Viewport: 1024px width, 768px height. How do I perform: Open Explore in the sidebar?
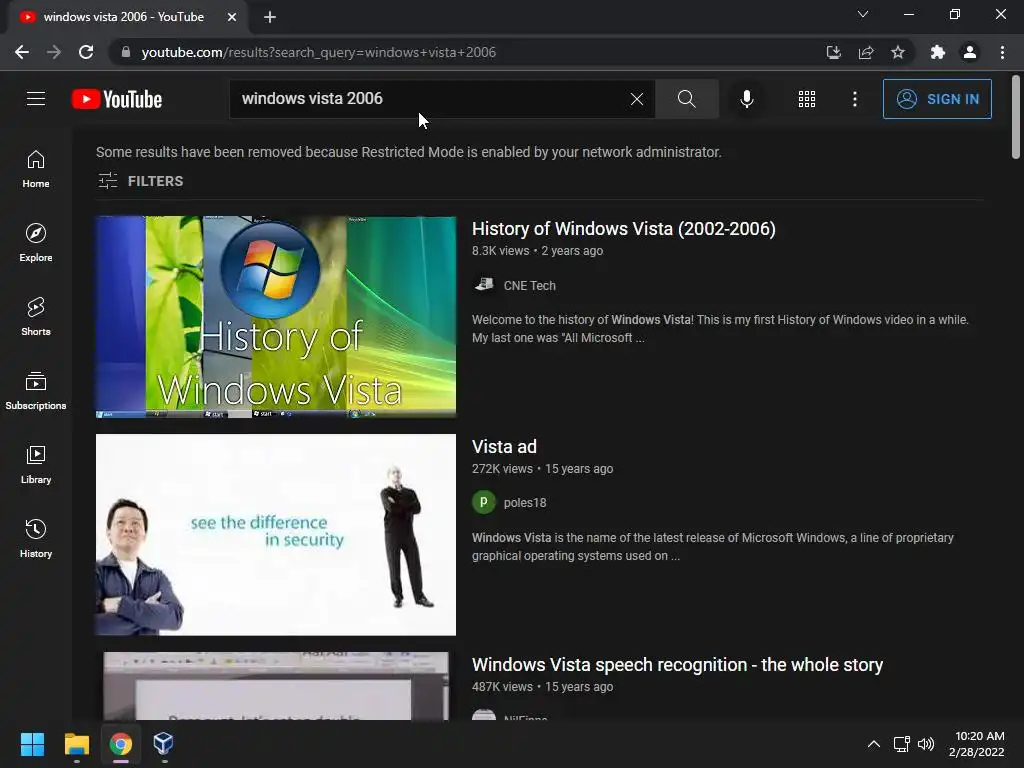[x=36, y=243]
